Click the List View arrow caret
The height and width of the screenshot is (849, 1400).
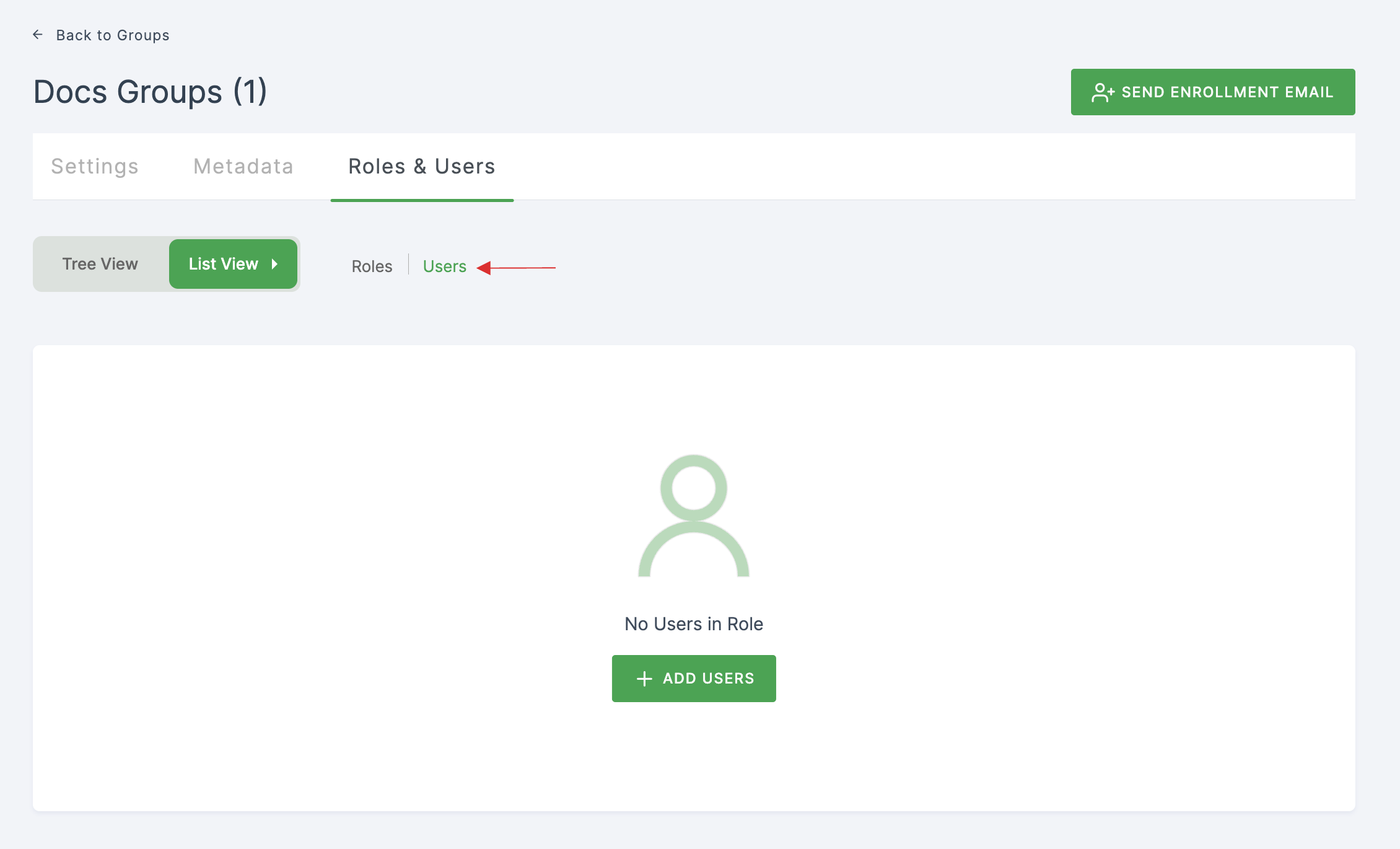[274, 264]
